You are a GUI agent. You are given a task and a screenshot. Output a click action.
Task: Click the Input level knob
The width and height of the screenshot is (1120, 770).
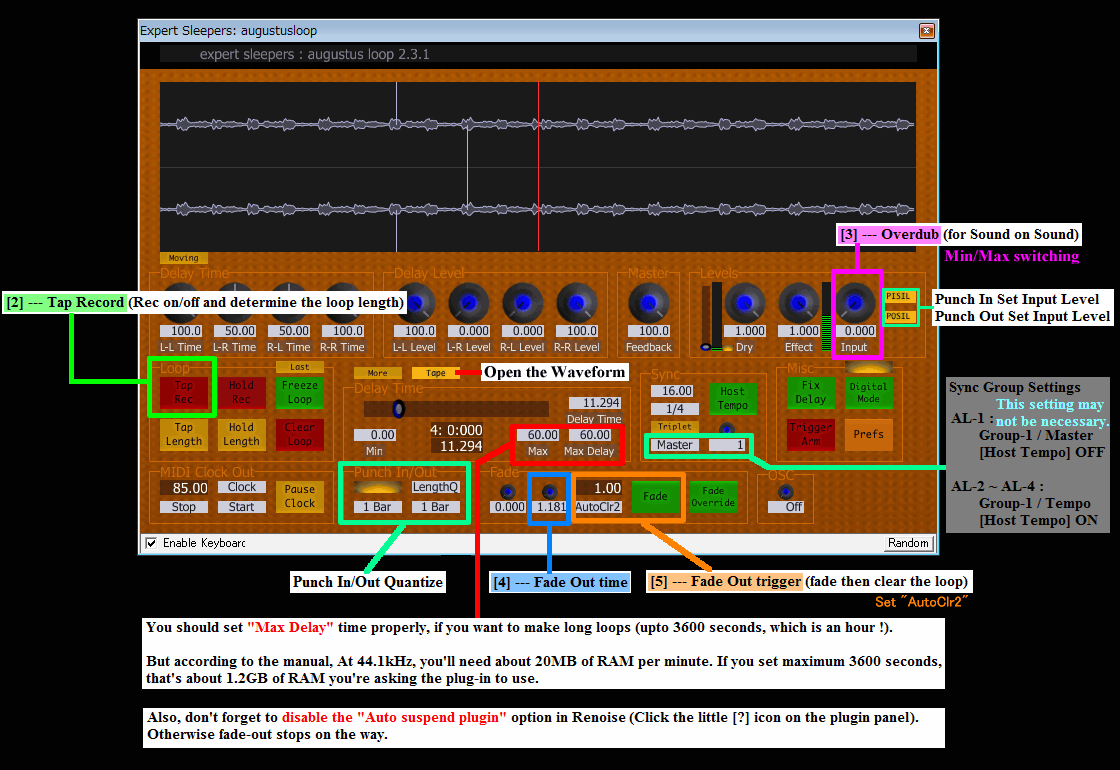click(854, 303)
